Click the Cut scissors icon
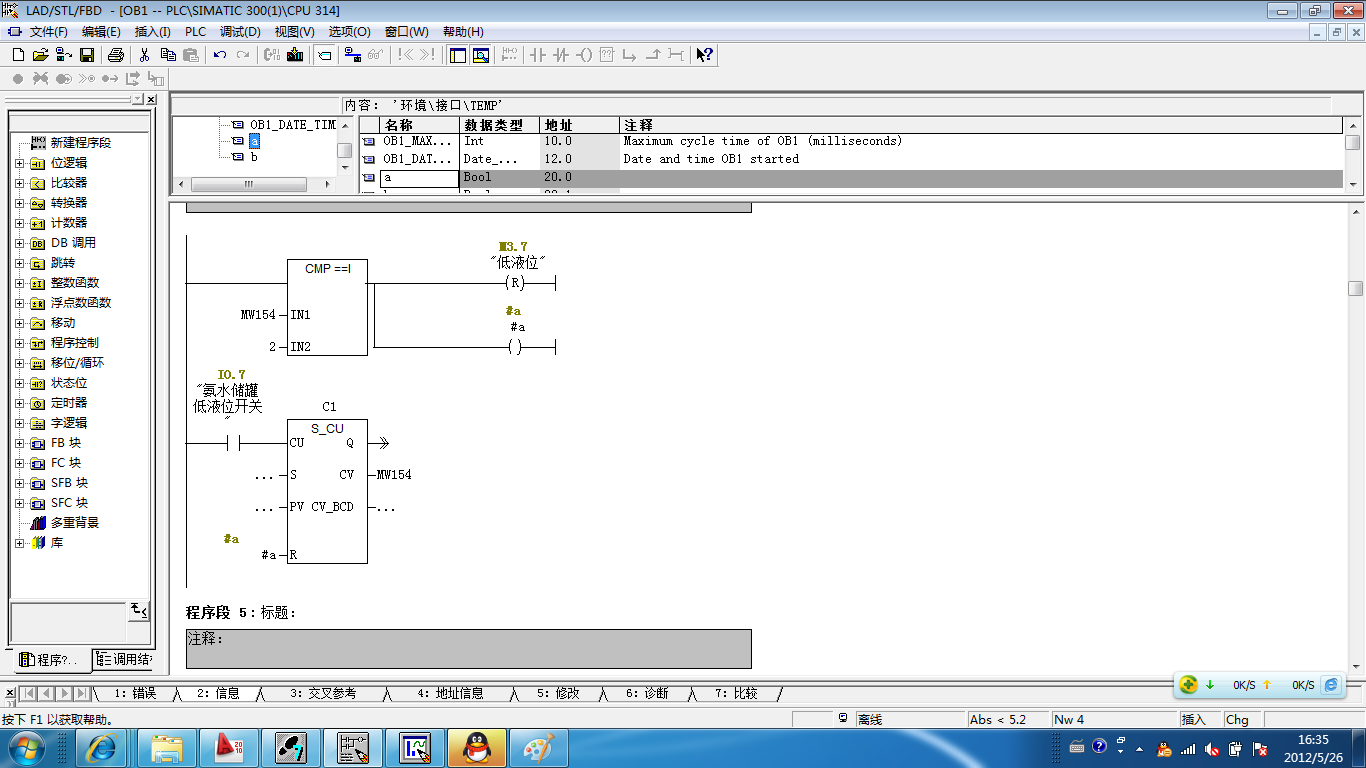 144,55
